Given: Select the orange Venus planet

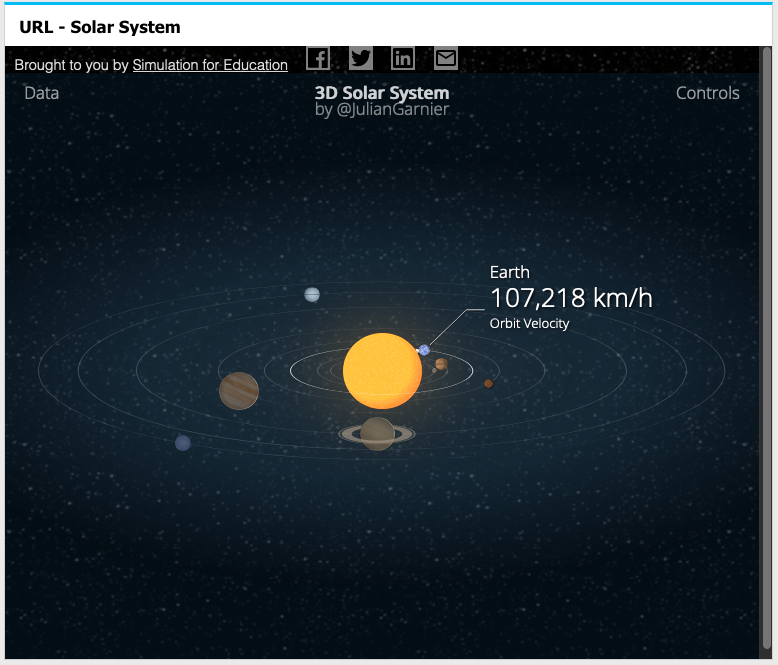Looking at the screenshot, I should click(442, 364).
